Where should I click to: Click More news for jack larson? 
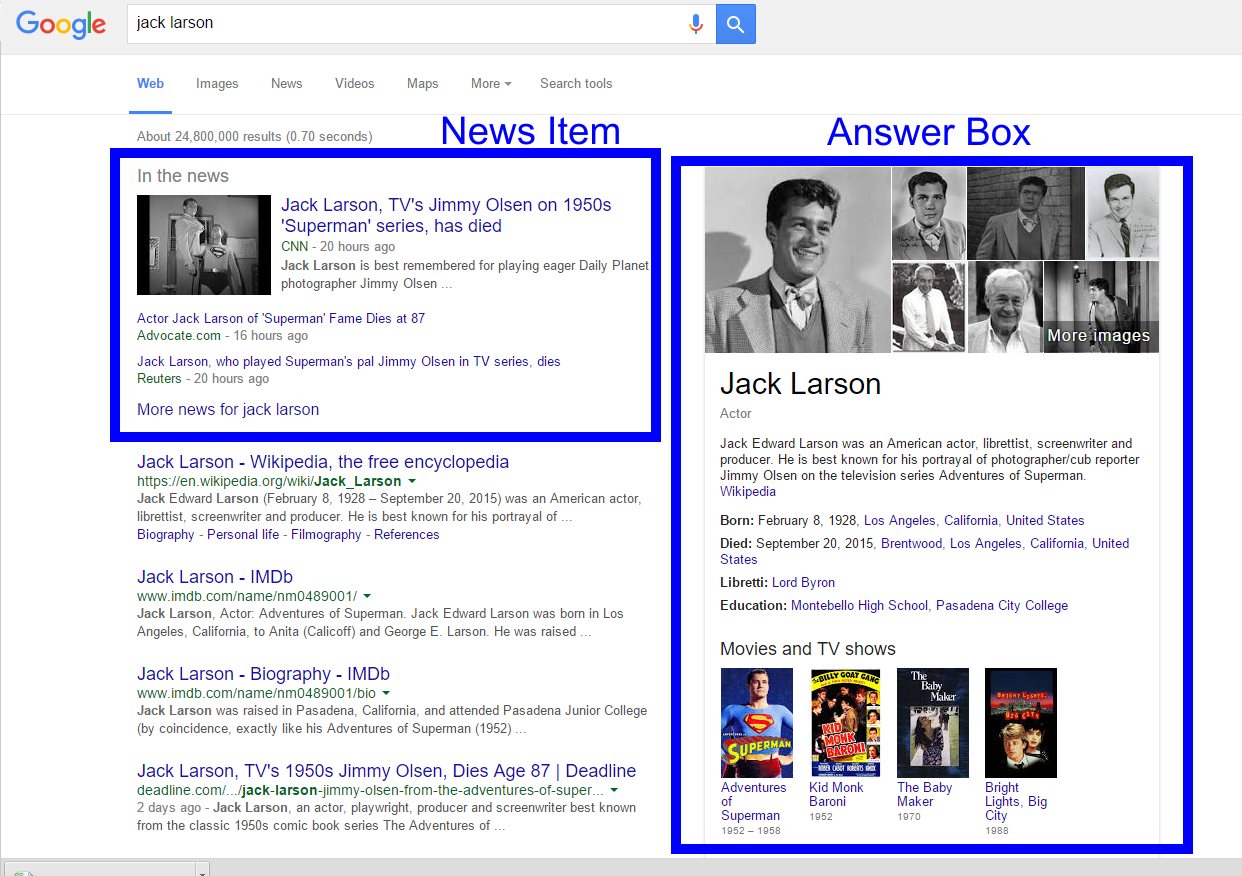(228, 409)
